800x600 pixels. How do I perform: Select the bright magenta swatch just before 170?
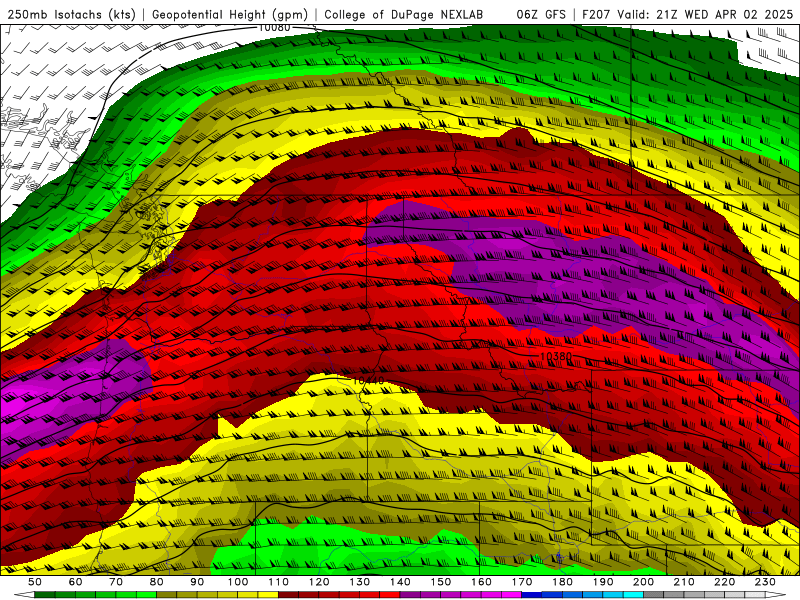point(512,595)
